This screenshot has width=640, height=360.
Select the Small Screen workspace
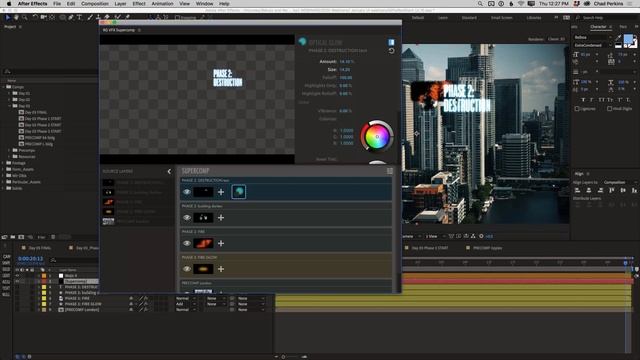(502, 18)
